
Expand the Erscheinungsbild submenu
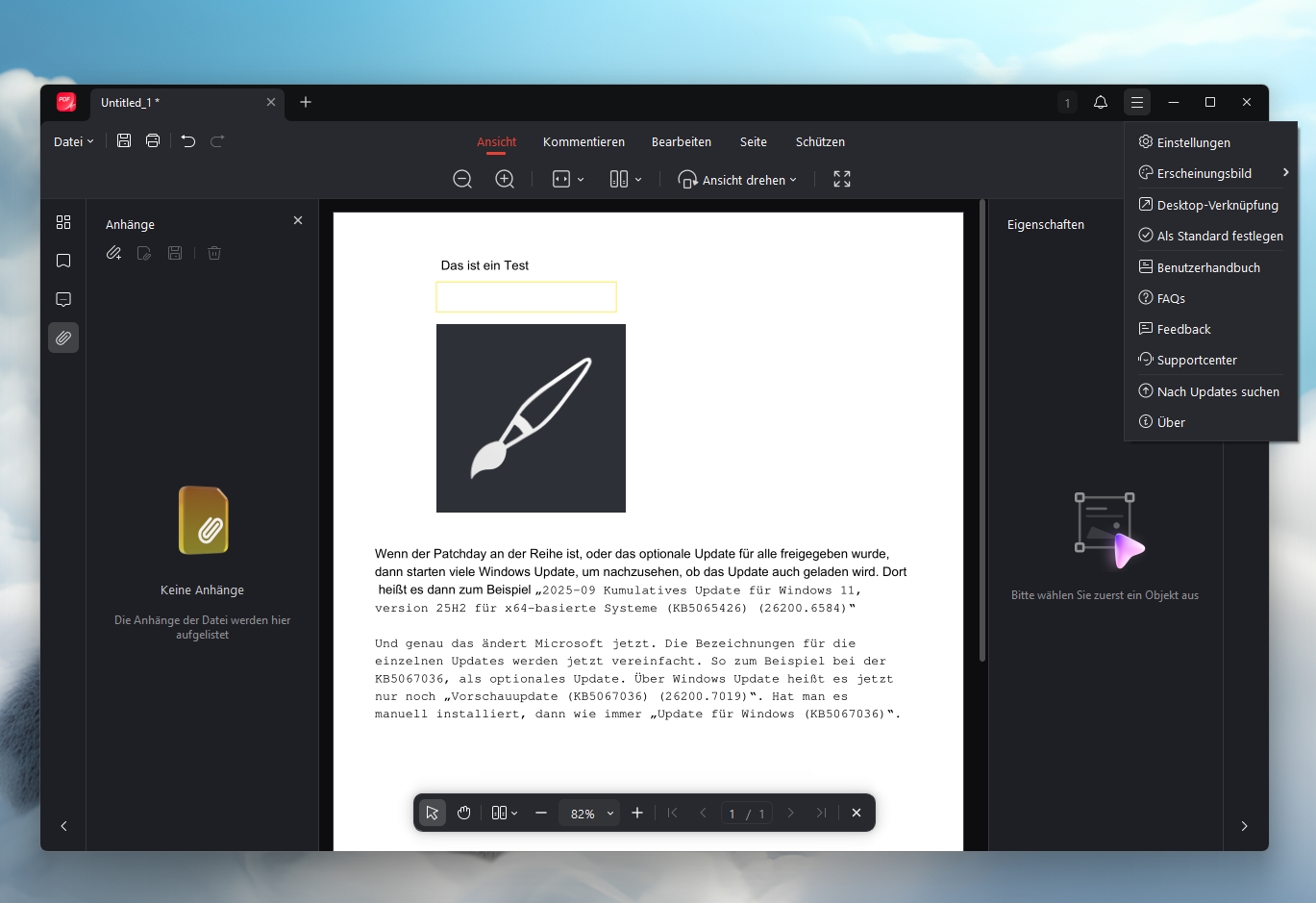point(1211,173)
